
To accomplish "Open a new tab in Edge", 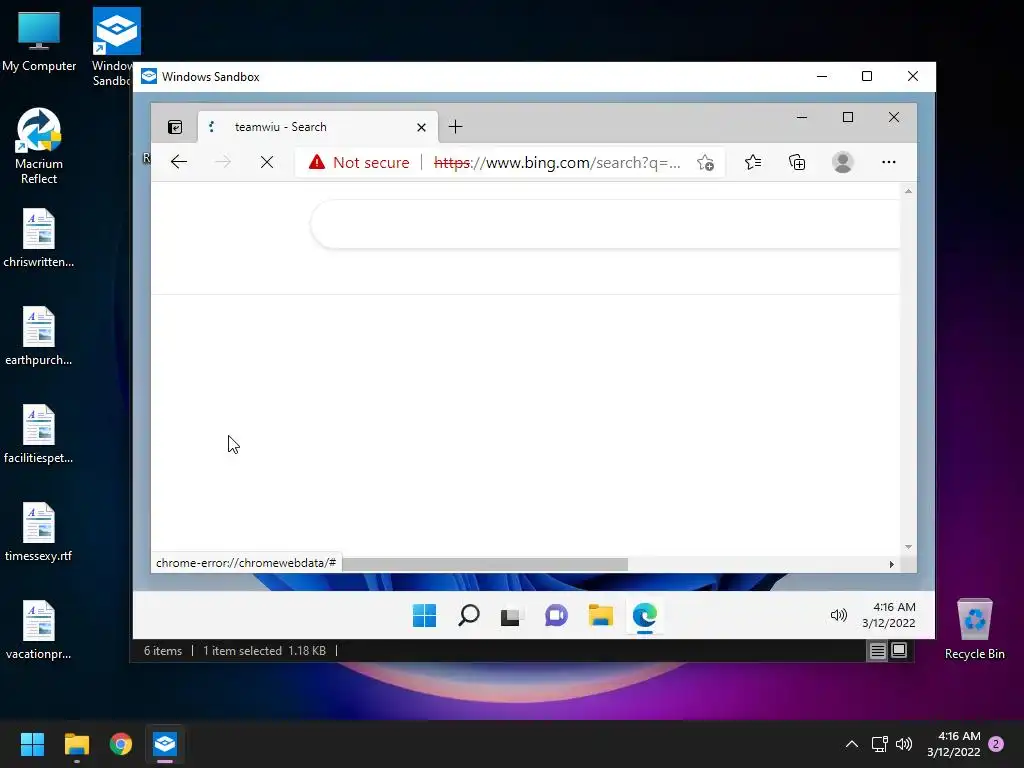I will 456,127.
